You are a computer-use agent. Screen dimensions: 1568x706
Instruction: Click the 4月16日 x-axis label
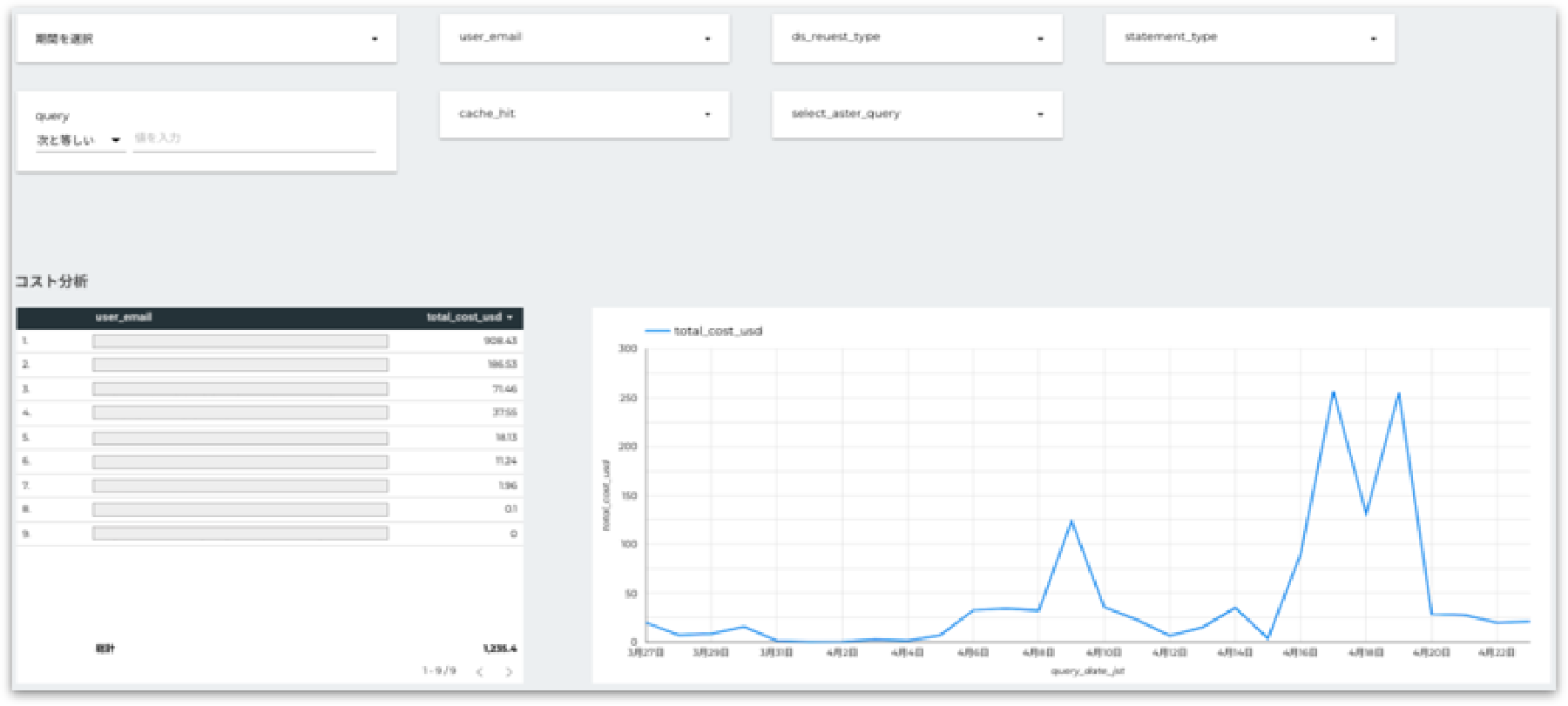(x=1300, y=653)
